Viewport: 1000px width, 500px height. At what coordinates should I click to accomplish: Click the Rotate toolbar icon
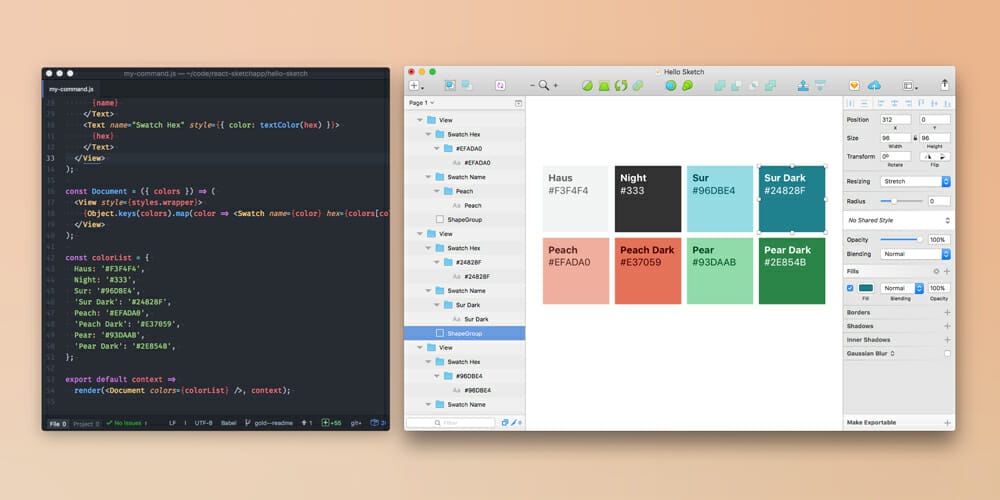point(621,85)
